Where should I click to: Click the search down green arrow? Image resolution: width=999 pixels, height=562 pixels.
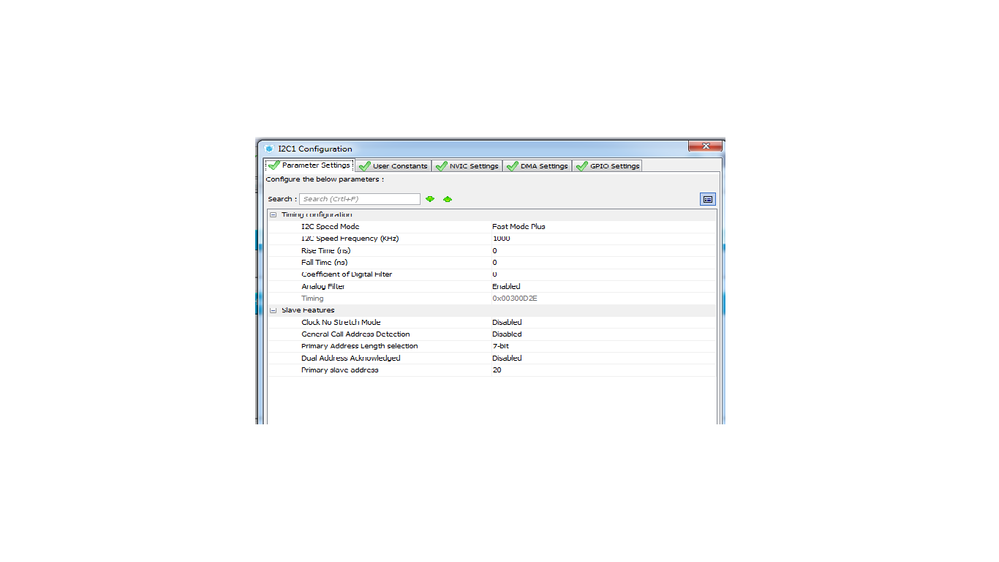point(430,199)
